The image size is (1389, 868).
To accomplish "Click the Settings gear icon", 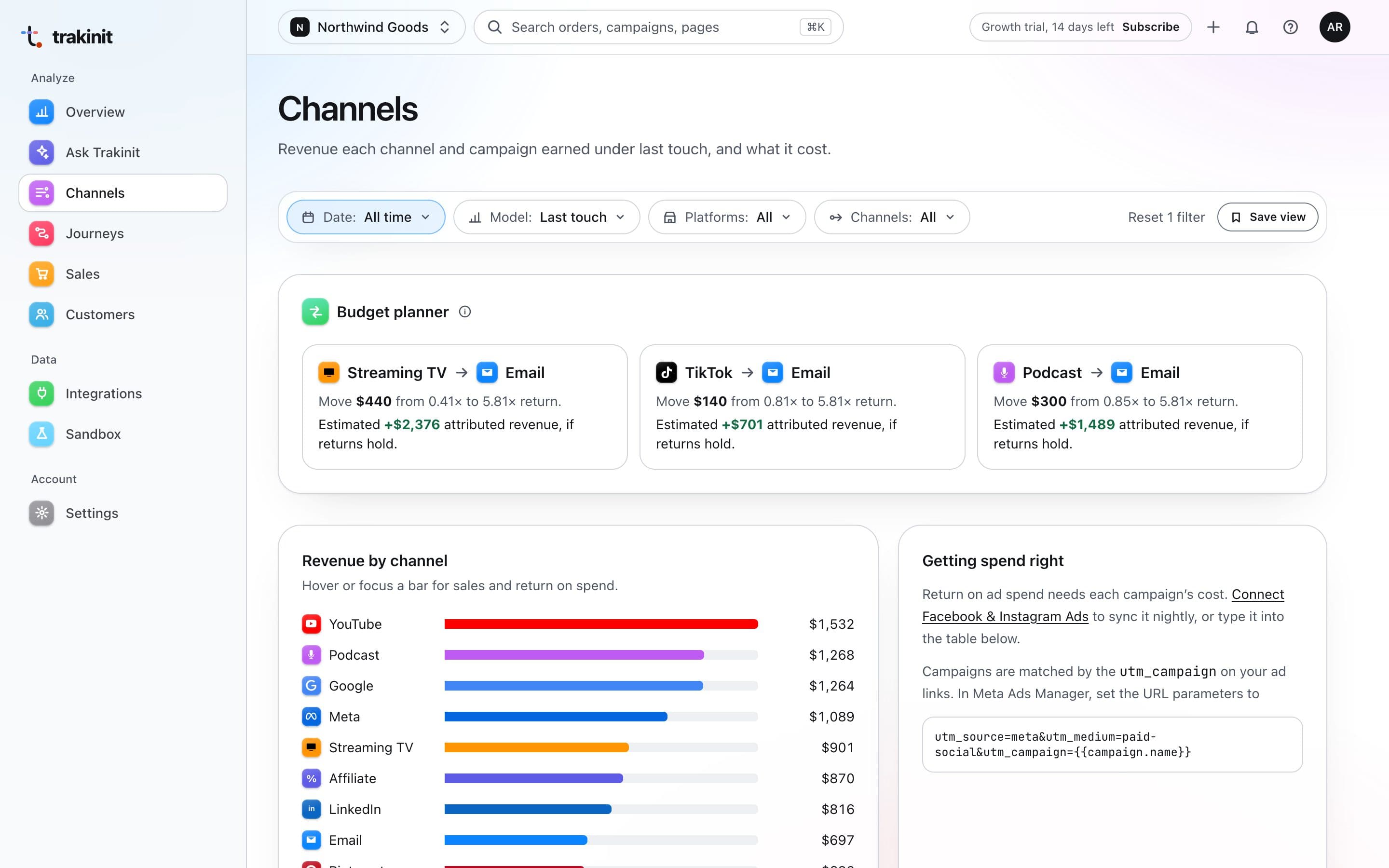I will [x=41, y=513].
